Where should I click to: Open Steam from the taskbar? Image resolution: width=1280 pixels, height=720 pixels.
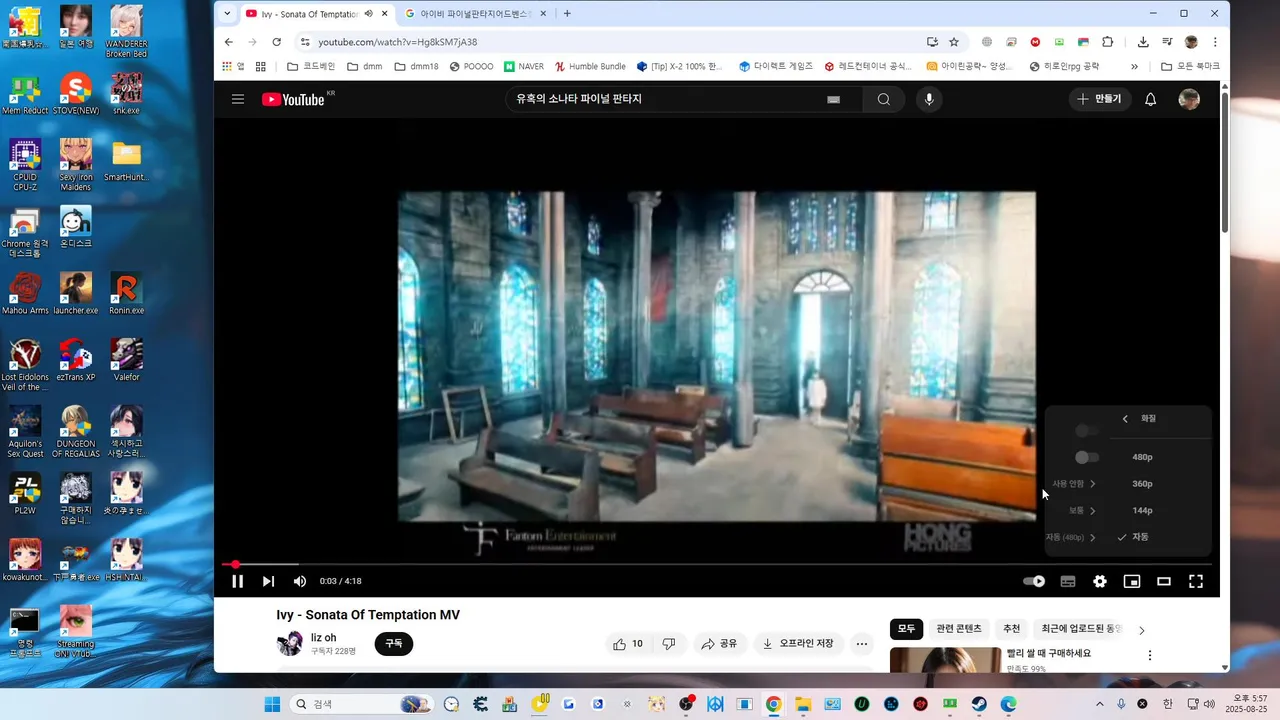(979, 704)
